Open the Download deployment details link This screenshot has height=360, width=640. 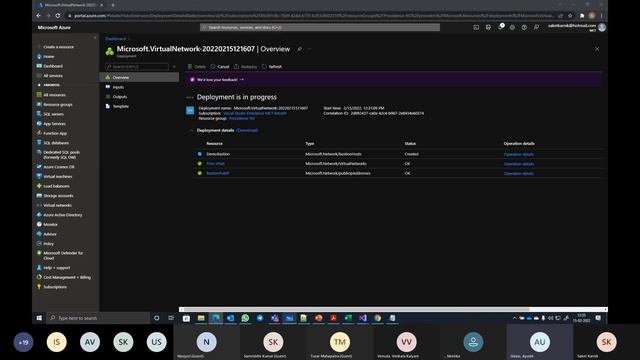coord(247,130)
